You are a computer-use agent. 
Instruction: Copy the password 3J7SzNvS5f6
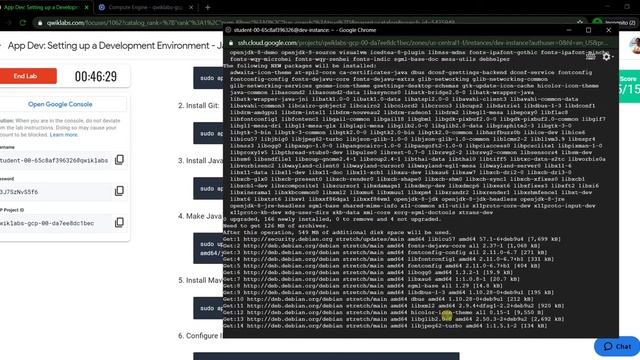[119, 191]
